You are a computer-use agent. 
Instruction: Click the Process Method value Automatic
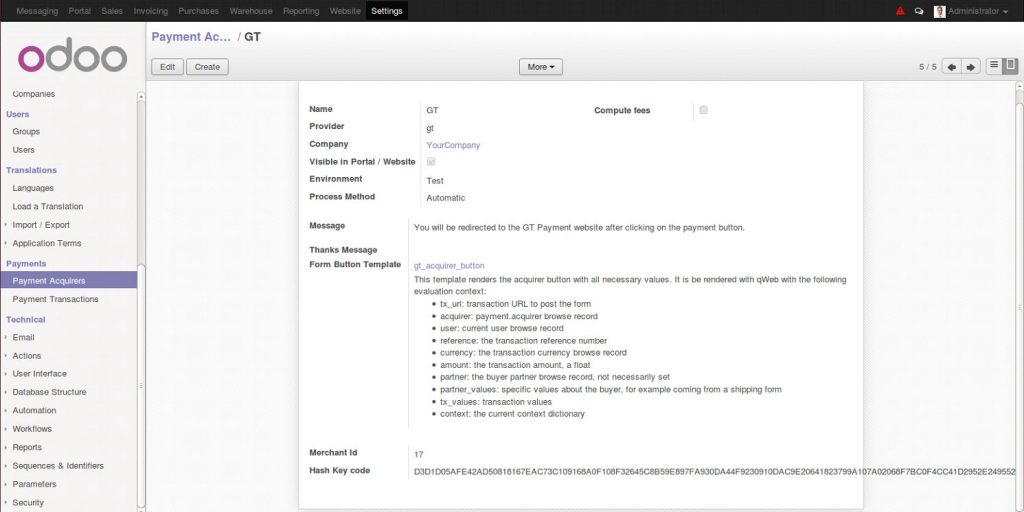pos(446,198)
